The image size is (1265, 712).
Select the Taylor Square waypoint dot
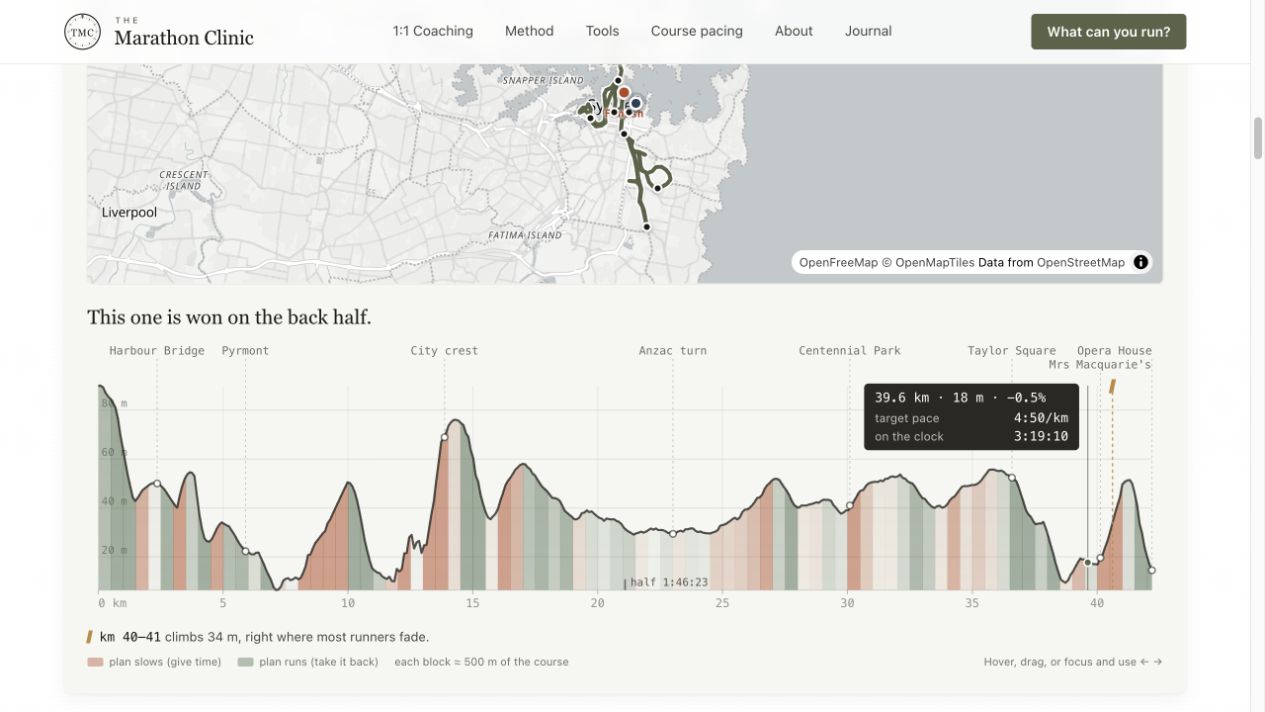click(x=1012, y=478)
